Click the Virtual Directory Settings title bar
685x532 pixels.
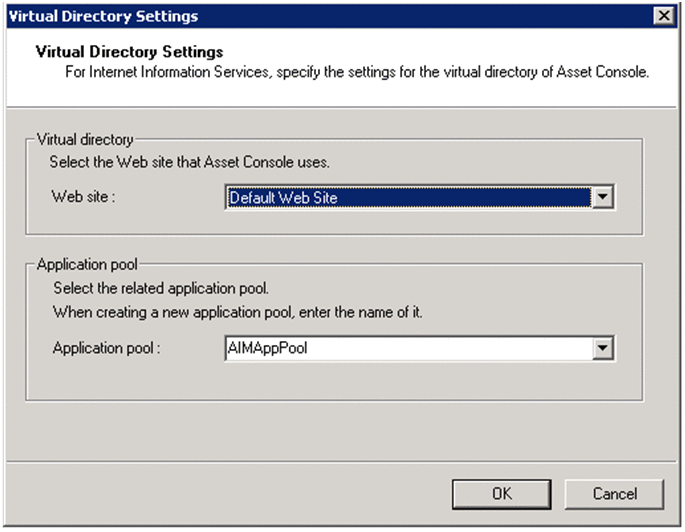[300, 16]
